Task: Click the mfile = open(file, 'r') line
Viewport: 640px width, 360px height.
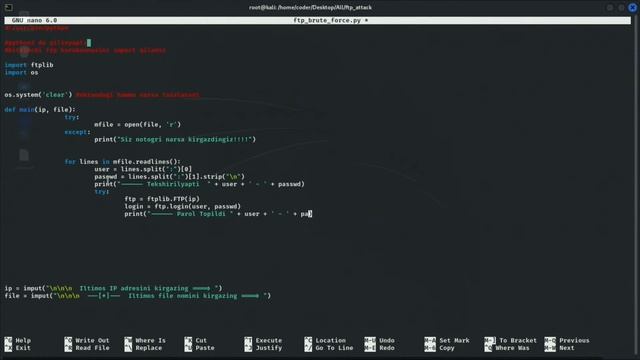Action: coord(138,124)
